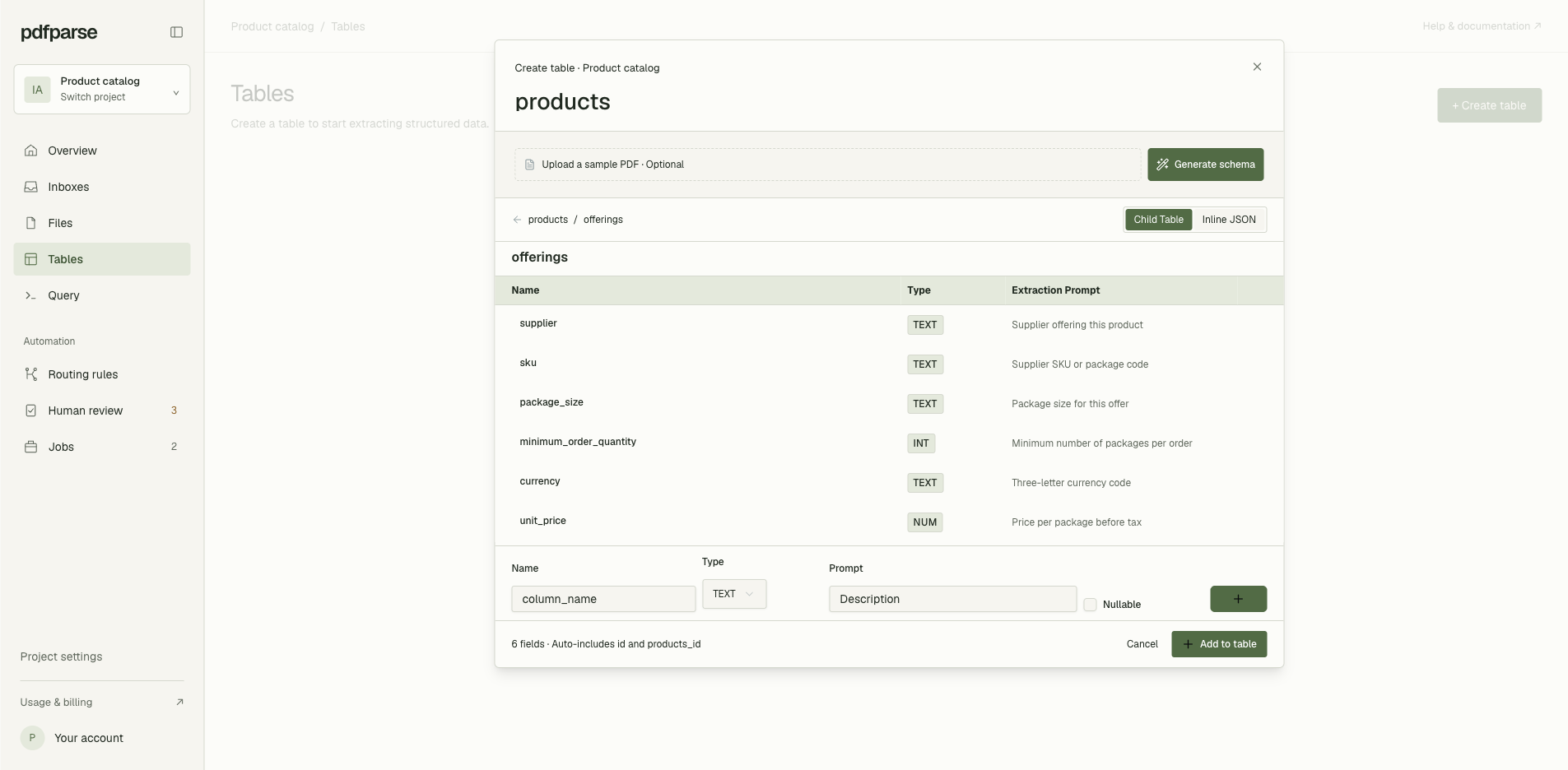The height and width of the screenshot is (770, 1568).
Task: Click the plus button to add column
Action: [1238, 599]
